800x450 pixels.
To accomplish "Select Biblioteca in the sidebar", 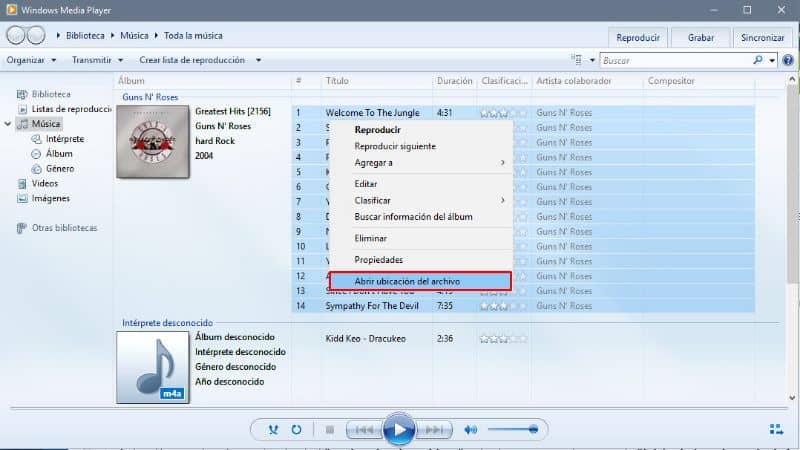I will click(x=51, y=94).
